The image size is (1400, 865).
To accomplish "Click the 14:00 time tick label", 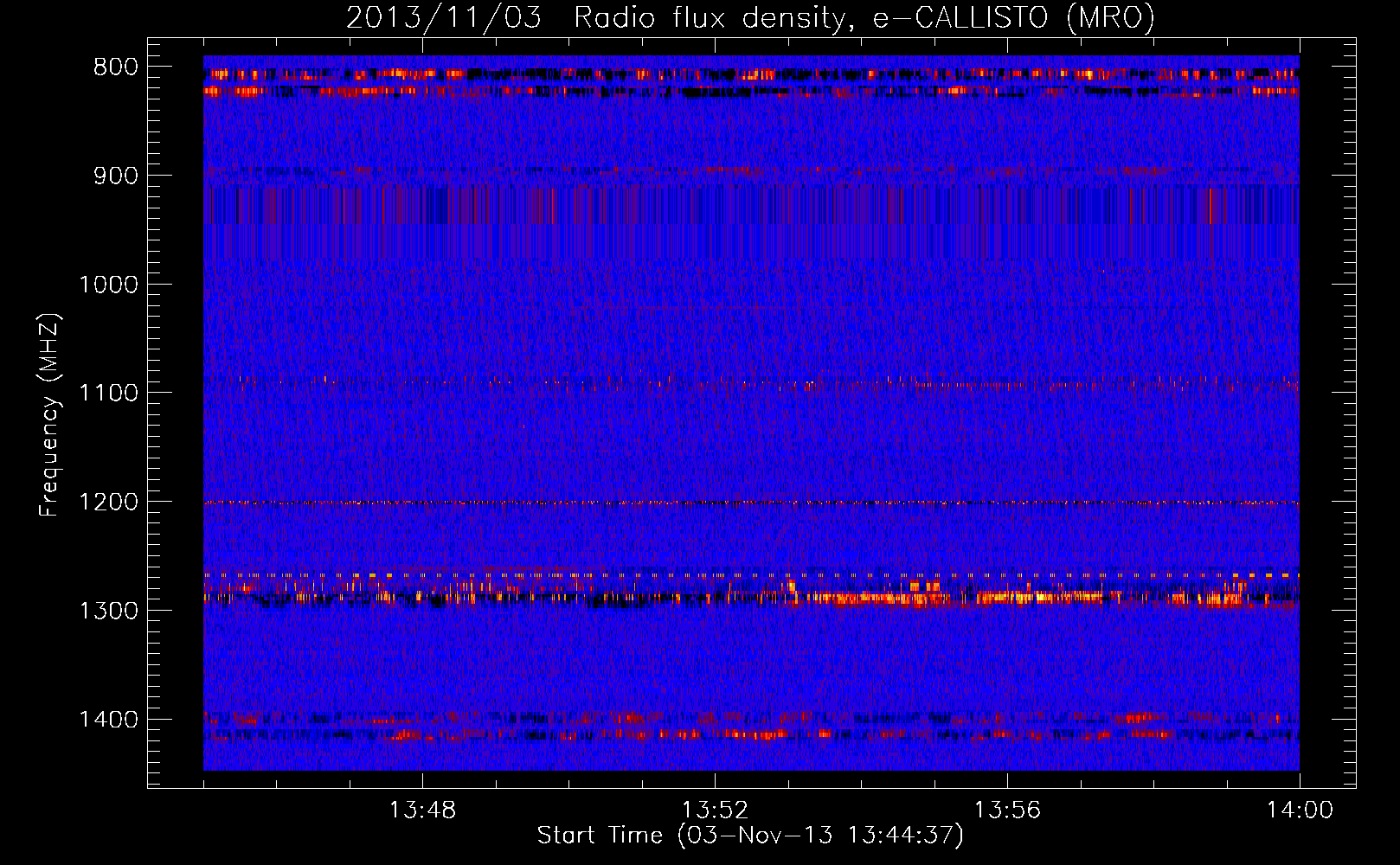I will [1300, 811].
